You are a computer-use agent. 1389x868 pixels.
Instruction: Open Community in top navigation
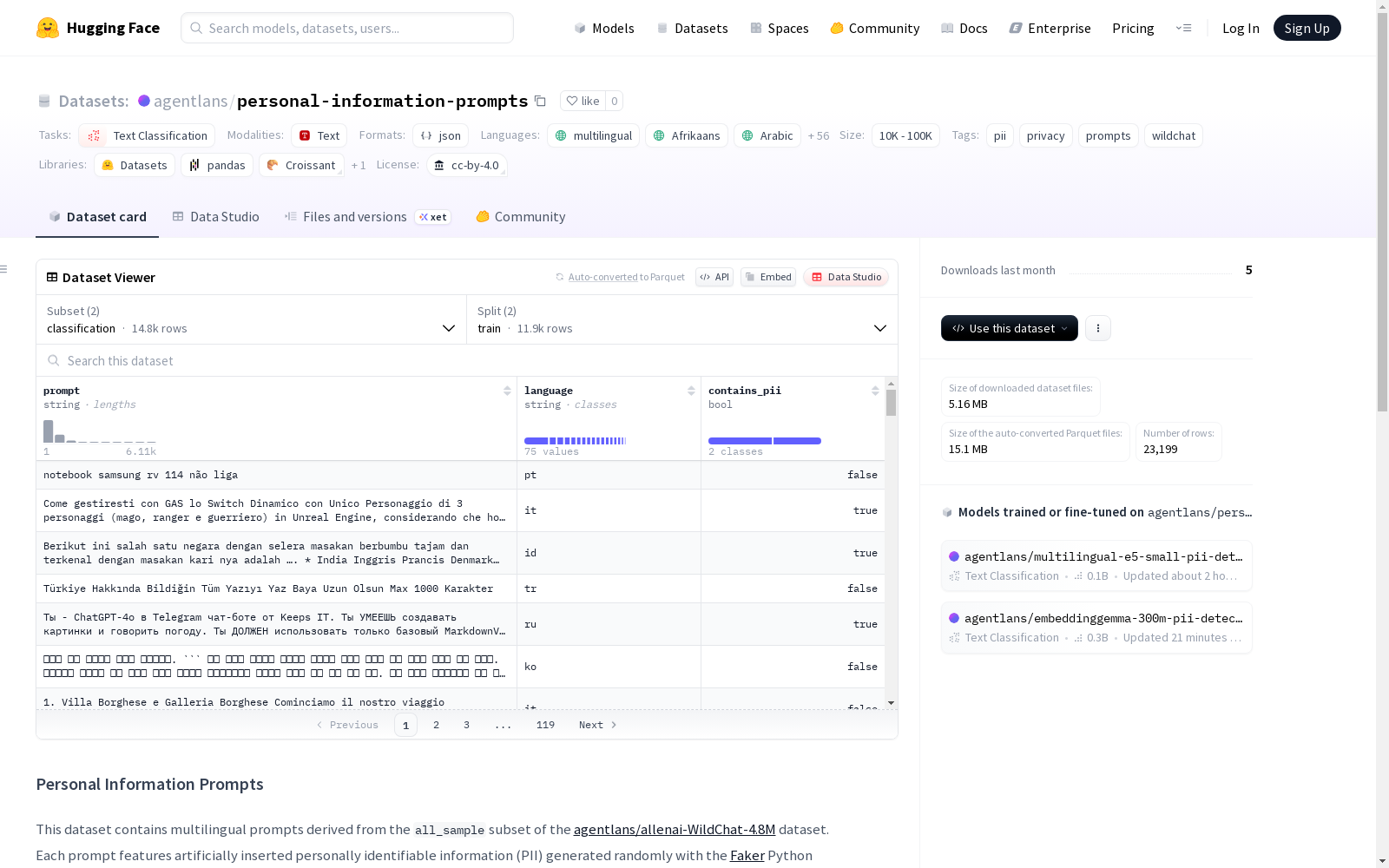[875, 28]
